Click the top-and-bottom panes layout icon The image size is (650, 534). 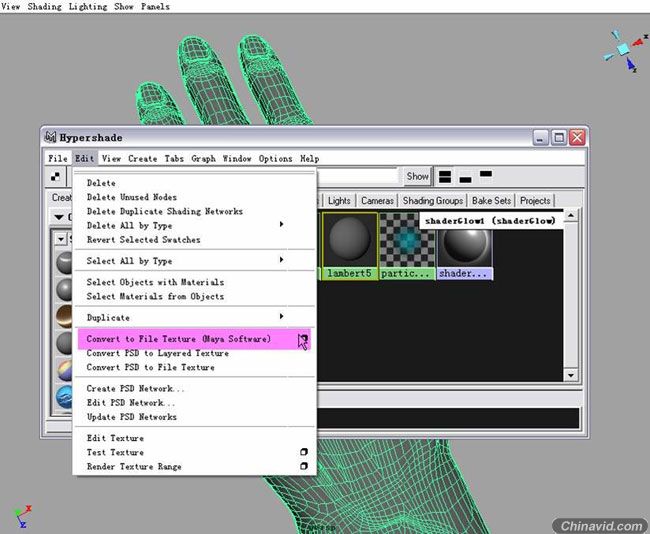(x=445, y=177)
